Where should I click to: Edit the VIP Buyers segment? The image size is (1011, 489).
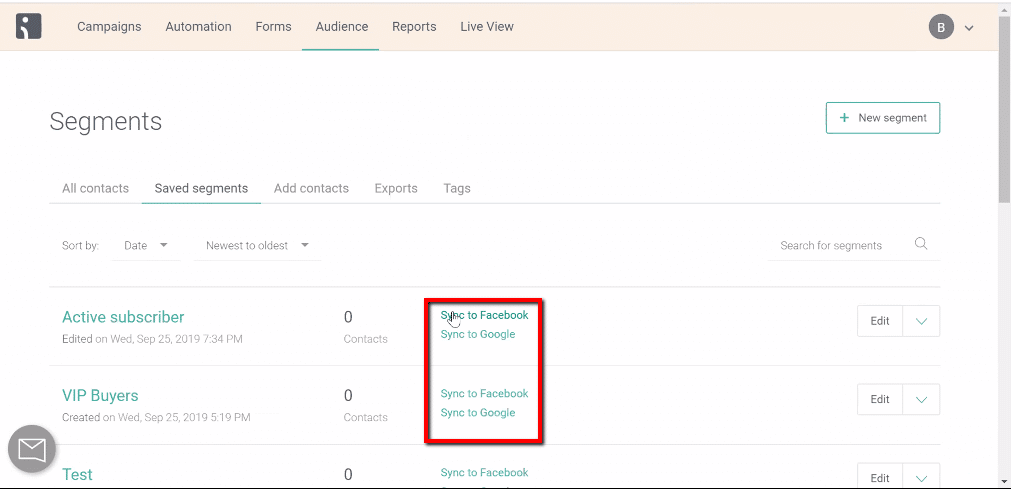click(x=879, y=399)
